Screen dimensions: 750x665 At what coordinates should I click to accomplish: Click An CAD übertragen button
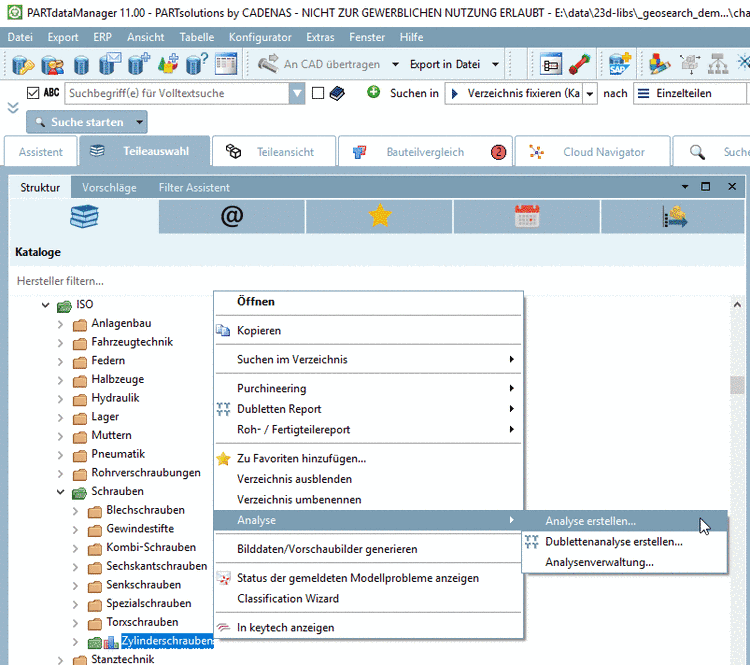319,64
